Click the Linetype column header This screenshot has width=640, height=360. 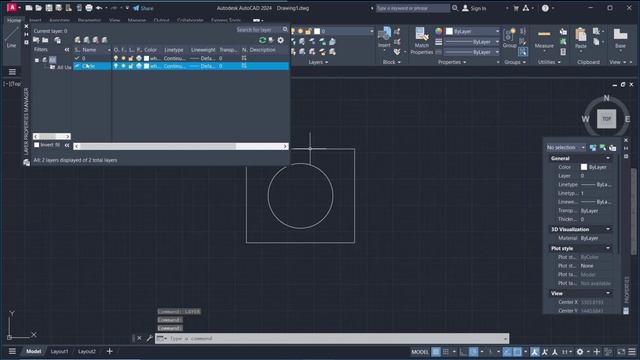coord(174,50)
